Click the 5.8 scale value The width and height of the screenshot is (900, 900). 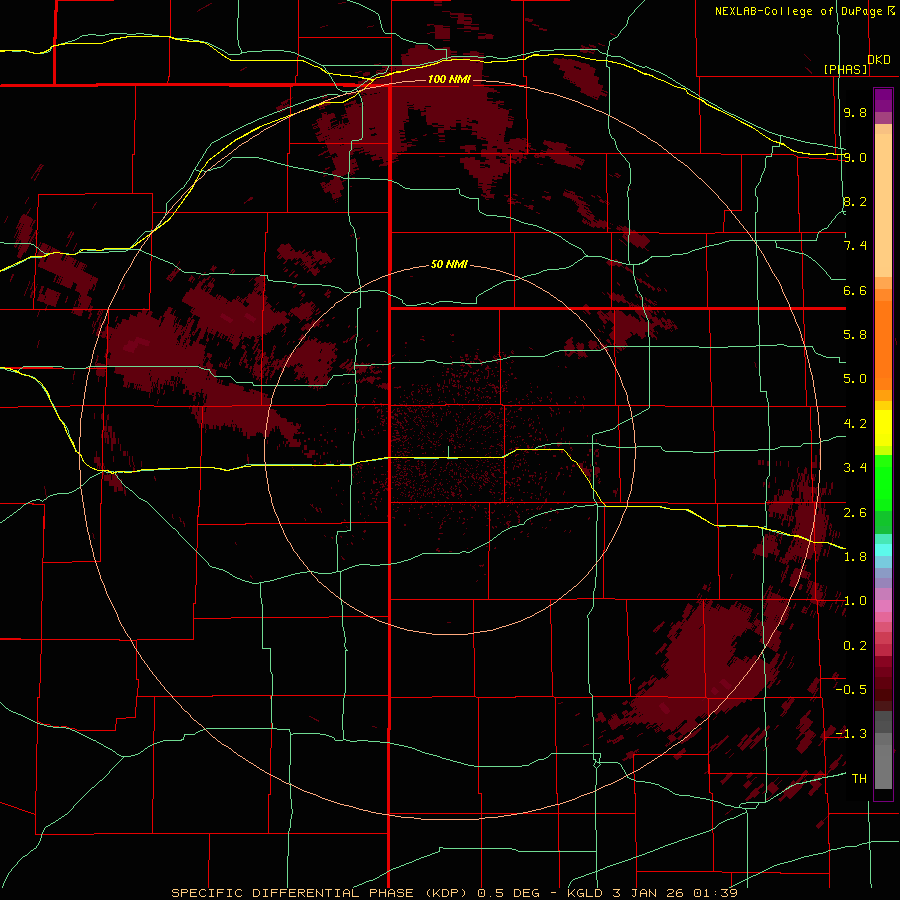[x=855, y=335]
